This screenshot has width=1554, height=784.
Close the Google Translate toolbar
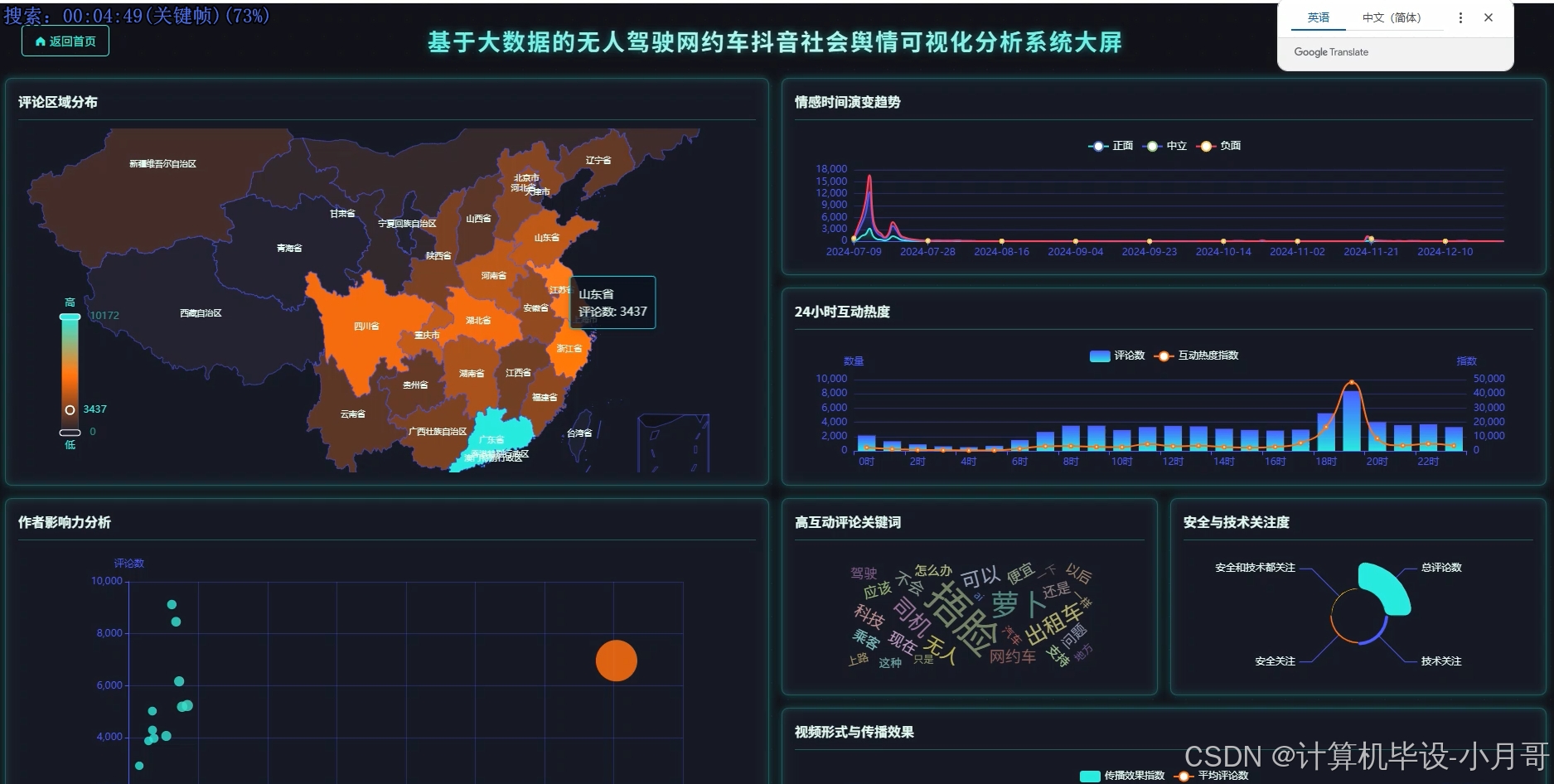1489,17
